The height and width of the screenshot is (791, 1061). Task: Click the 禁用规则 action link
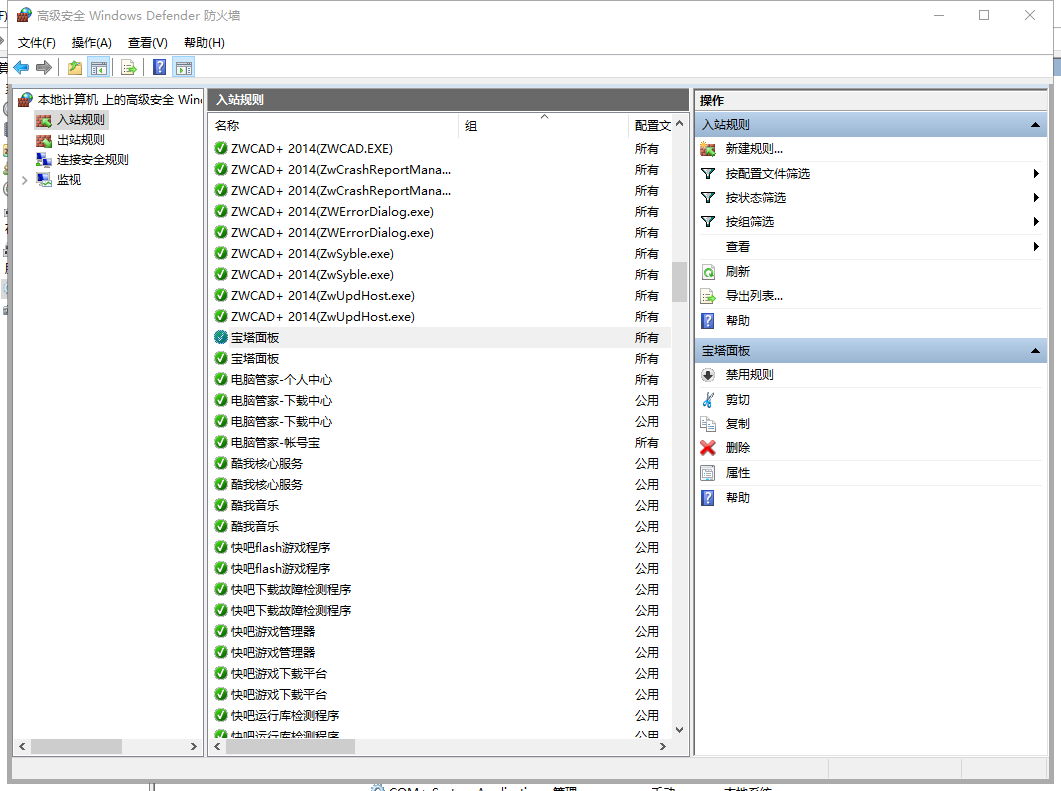pyautogui.click(x=749, y=375)
